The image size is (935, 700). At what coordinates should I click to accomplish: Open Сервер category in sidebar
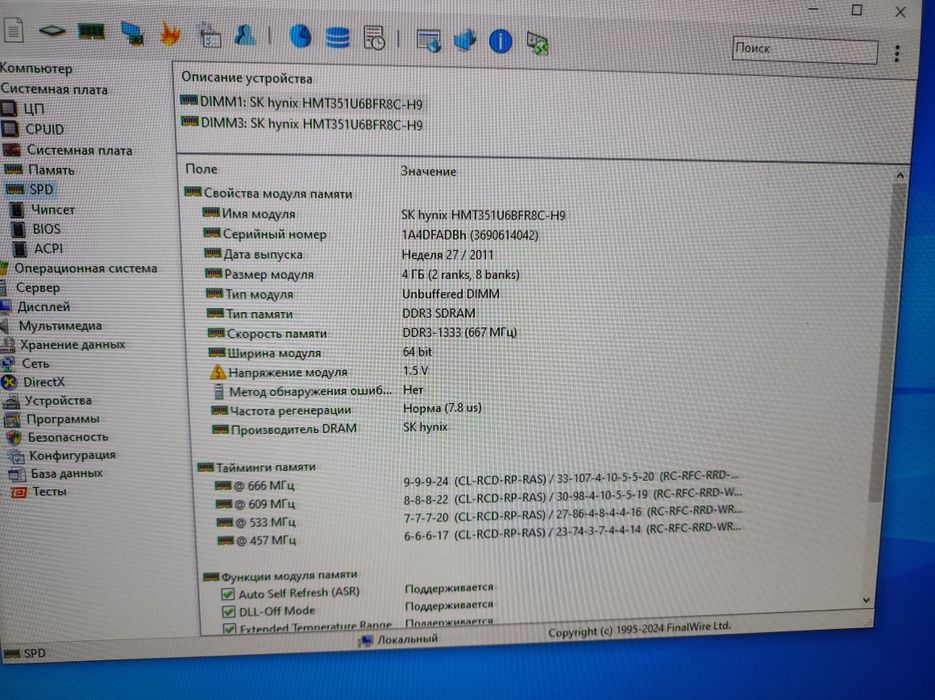tap(31, 287)
